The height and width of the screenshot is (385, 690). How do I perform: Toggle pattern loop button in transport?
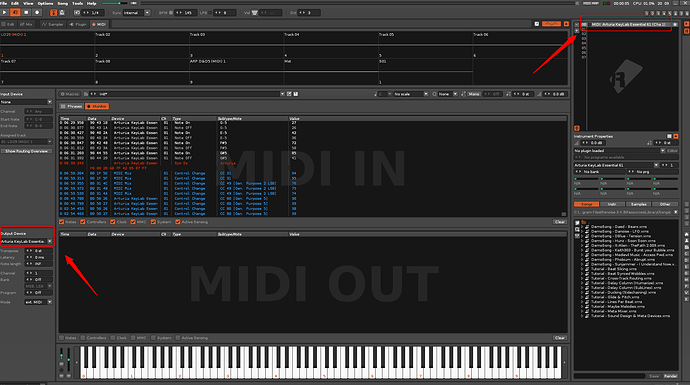(x=16, y=13)
